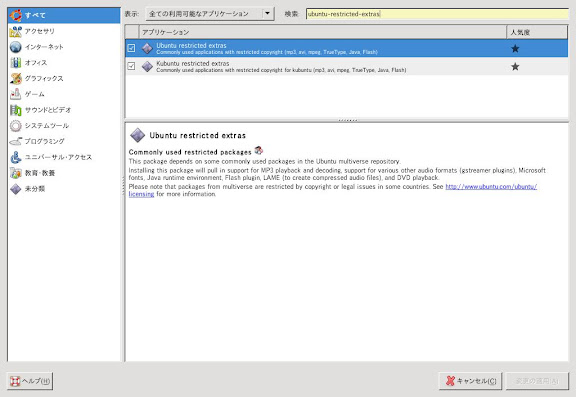The width and height of the screenshot is (576, 397).
Task: Click the Ubuntu restricted extras row title
Action: [x=191, y=46]
